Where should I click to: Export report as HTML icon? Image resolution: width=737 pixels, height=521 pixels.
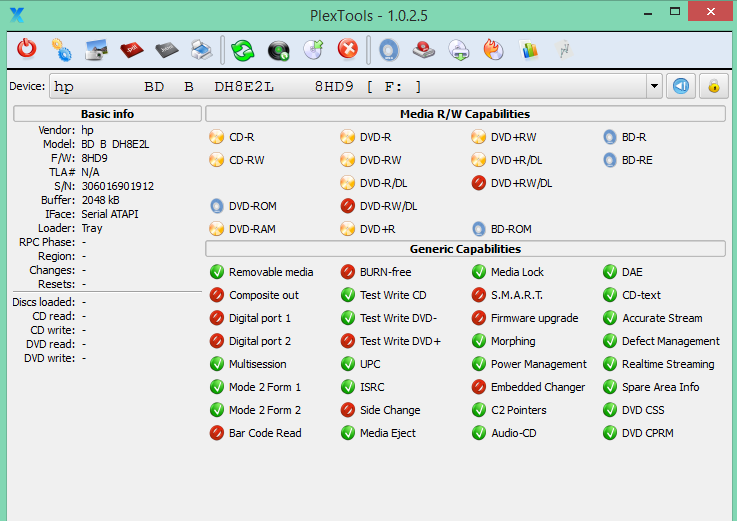[x=167, y=50]
